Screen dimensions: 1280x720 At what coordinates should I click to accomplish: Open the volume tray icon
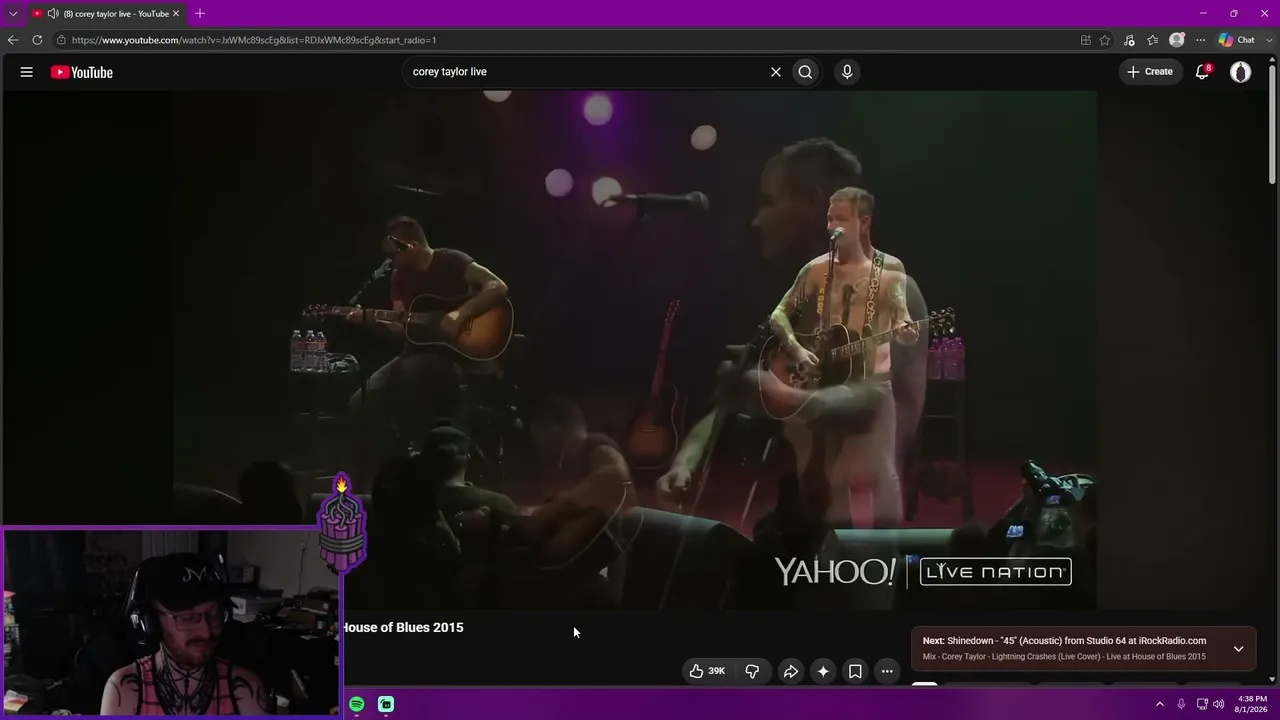tap(1219, 704)
